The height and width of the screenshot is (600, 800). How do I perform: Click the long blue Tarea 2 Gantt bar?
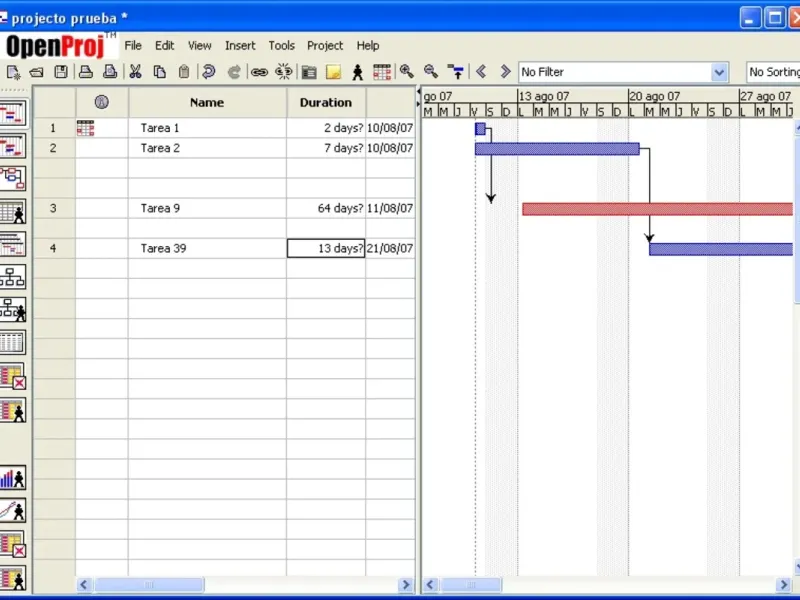click(557, 149)
